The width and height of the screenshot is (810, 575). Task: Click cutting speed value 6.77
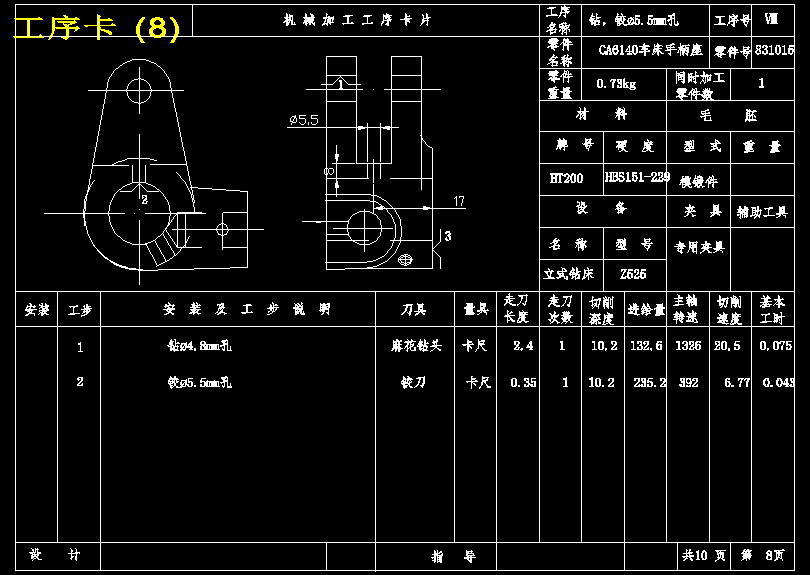[737, 383]
